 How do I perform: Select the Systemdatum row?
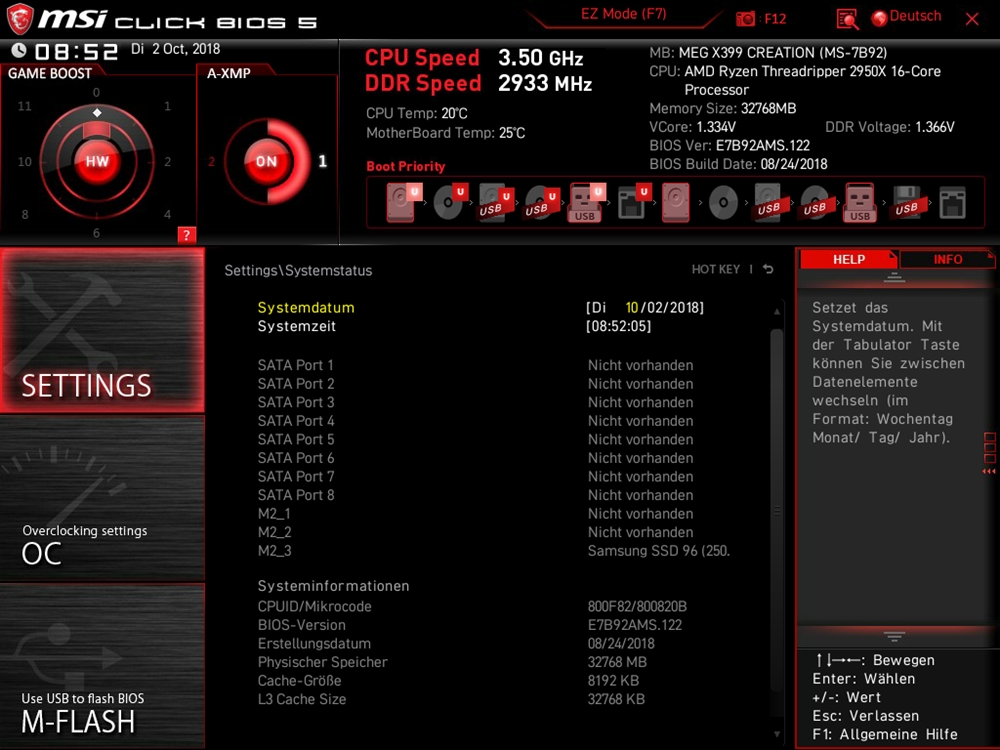point(482,307)
